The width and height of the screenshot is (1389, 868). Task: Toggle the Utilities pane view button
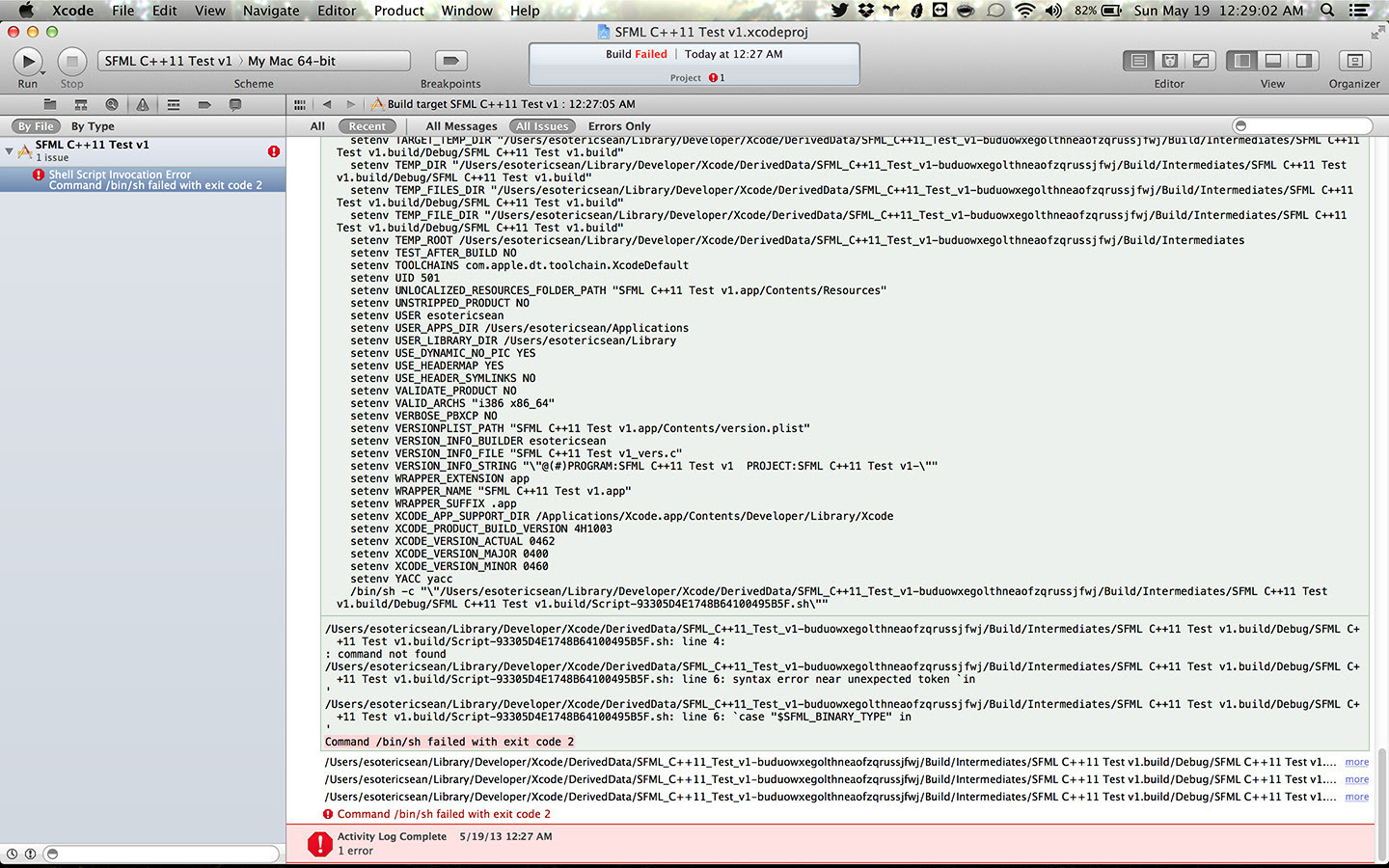pos(1304,61)
